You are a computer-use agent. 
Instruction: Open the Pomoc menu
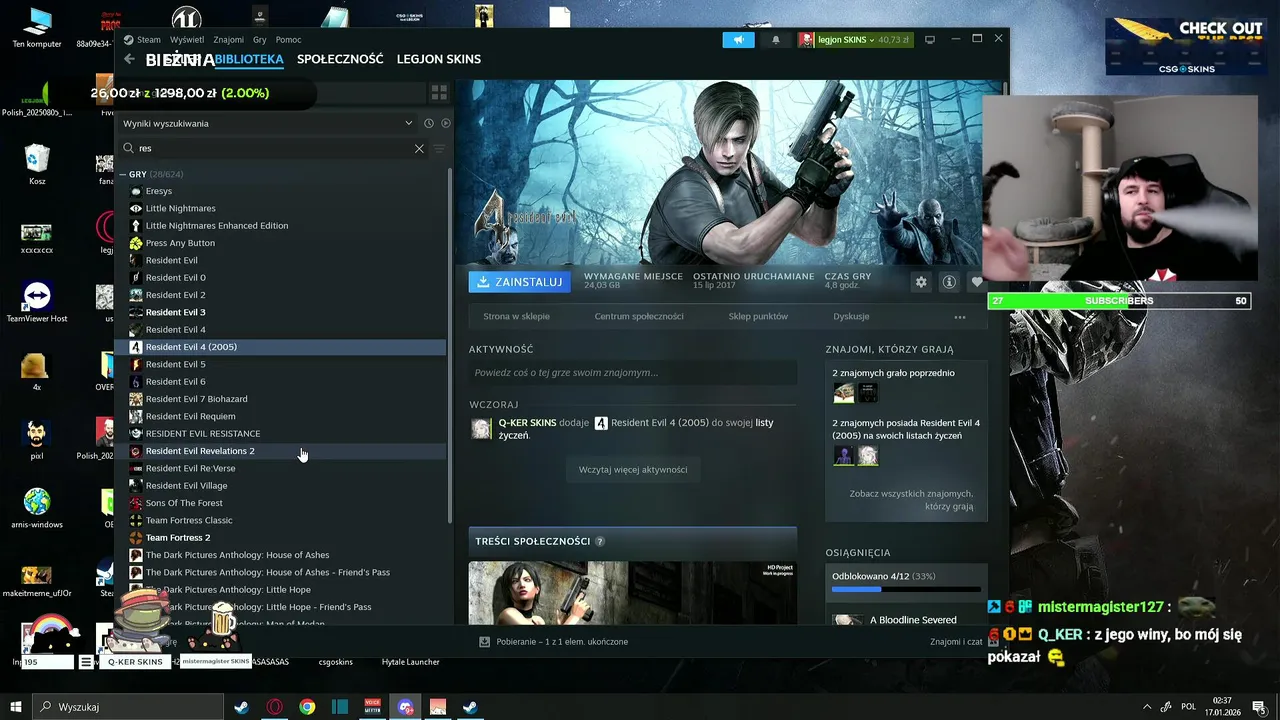click(x=288, y=40)
